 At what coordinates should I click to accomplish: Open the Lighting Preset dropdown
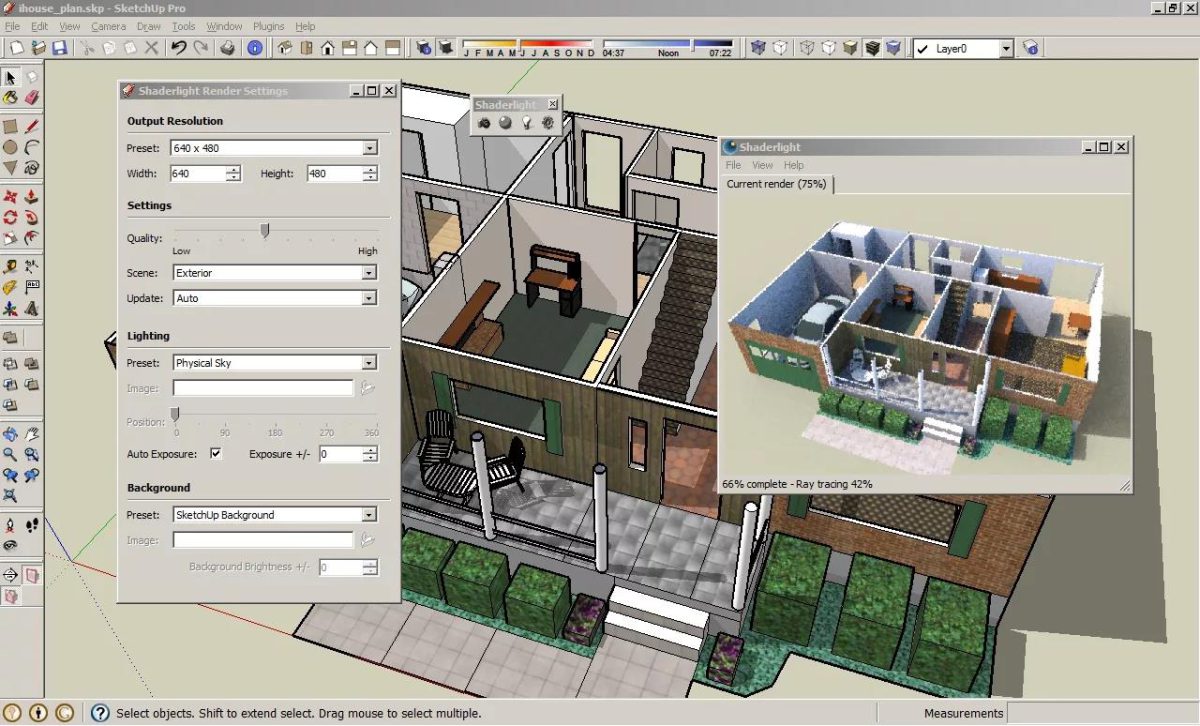(x=369, y=362)
